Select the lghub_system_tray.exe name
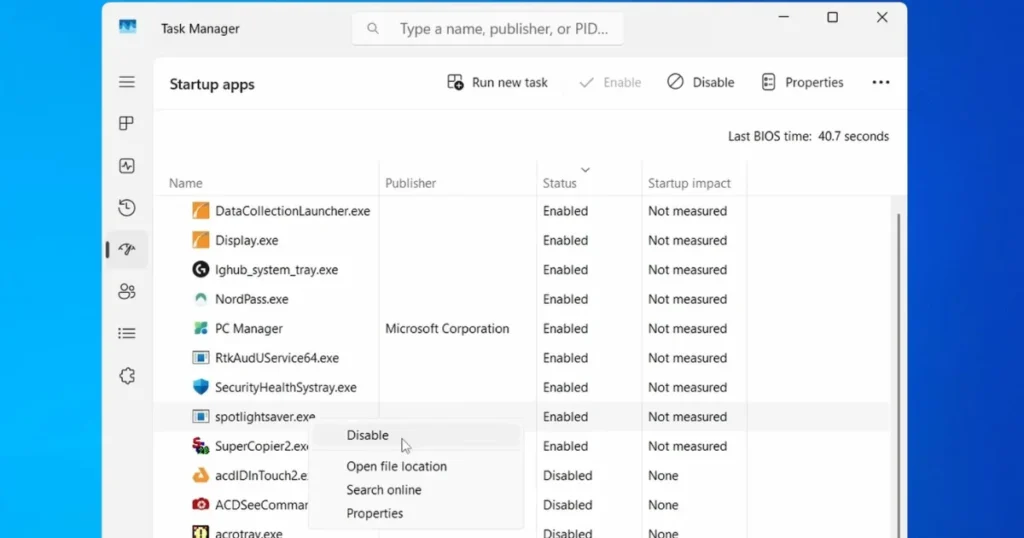The image size is (1024, 538). point(276,270)
